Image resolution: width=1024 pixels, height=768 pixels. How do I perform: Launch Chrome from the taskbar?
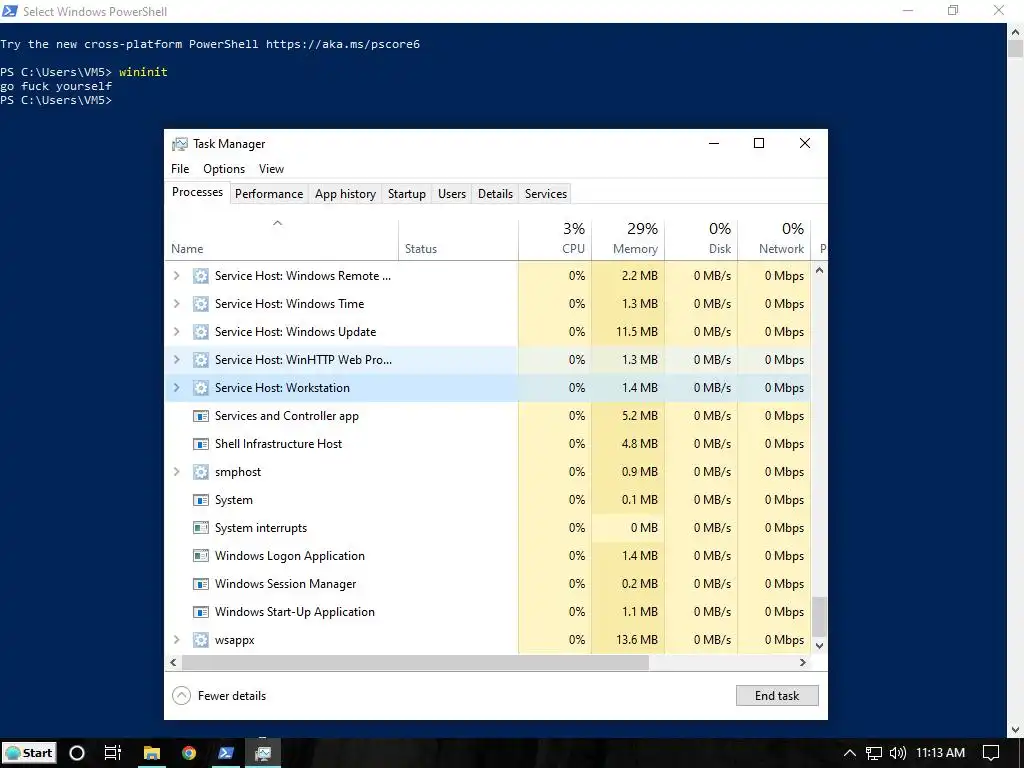pos(189,753)
